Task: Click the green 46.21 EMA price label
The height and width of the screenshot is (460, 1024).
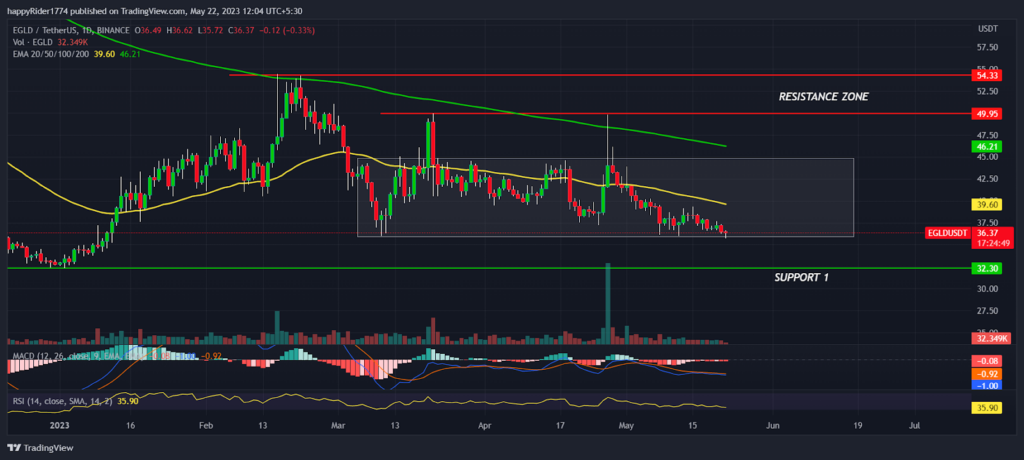Action: point(986,146)
